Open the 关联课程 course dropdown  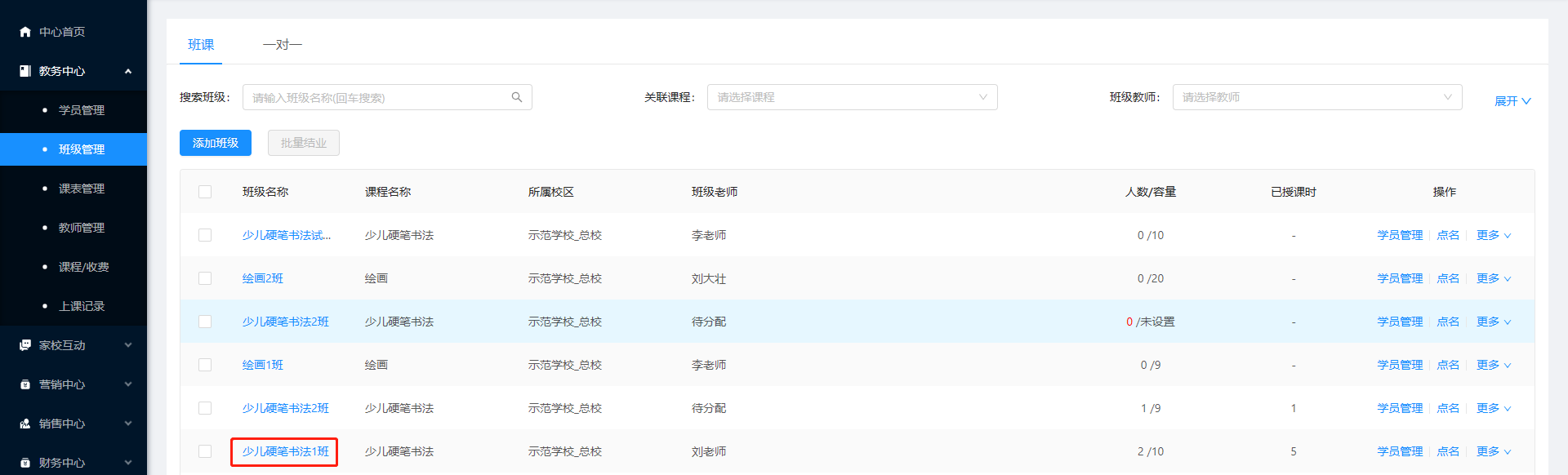(852, 97)
